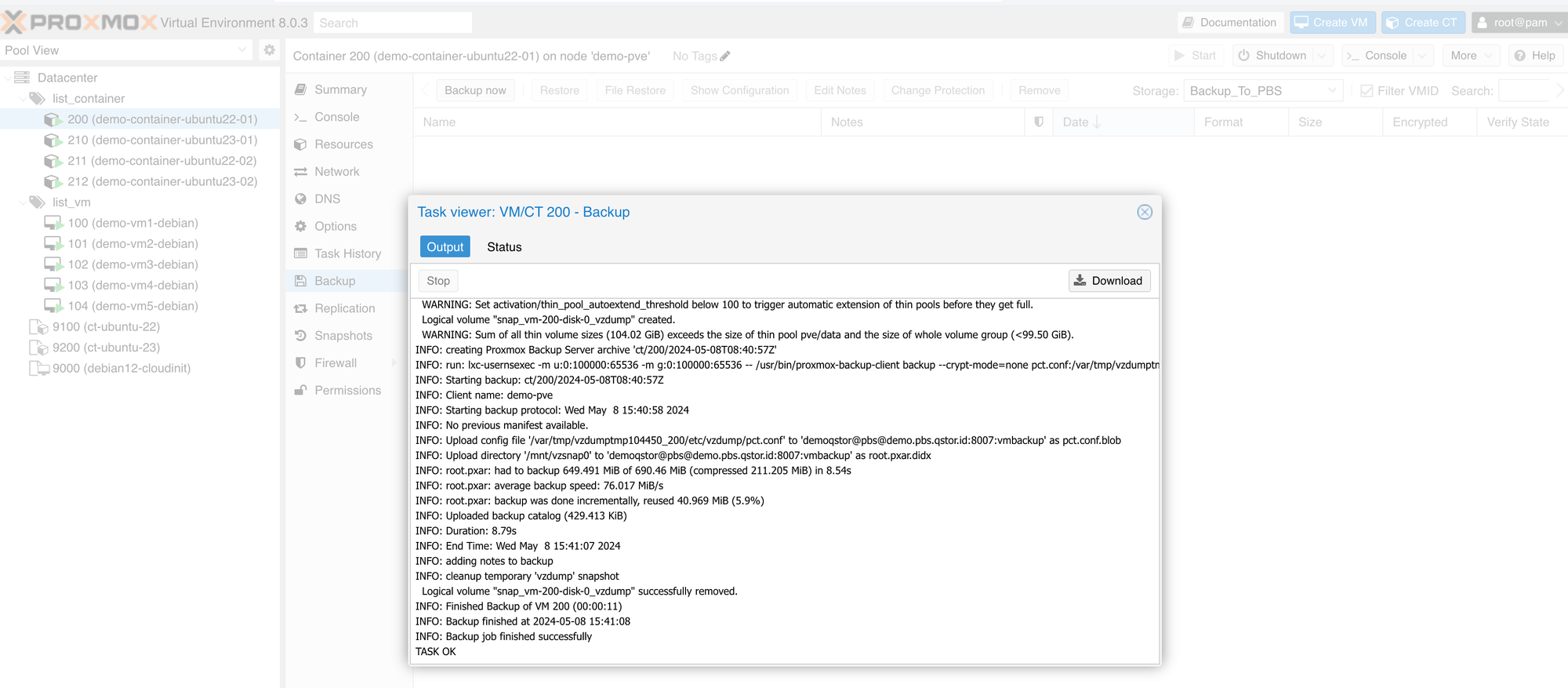The image size is (1568, 688).
Task: Edit tags with the pencil icon
Action: tap(725, 56)
